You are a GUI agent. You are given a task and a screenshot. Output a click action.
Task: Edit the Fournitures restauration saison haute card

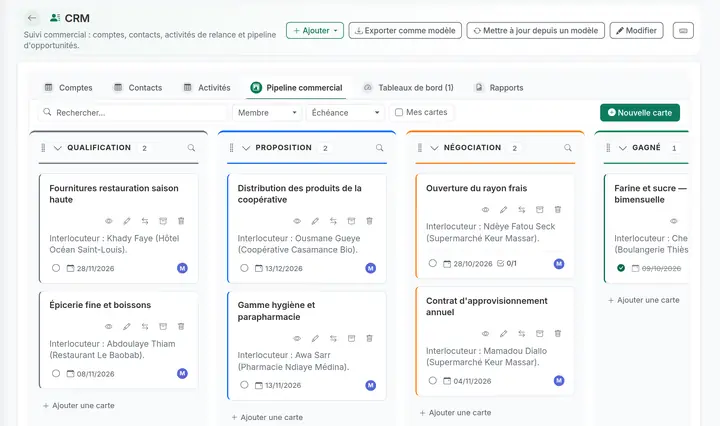click(x=127, y=221)
